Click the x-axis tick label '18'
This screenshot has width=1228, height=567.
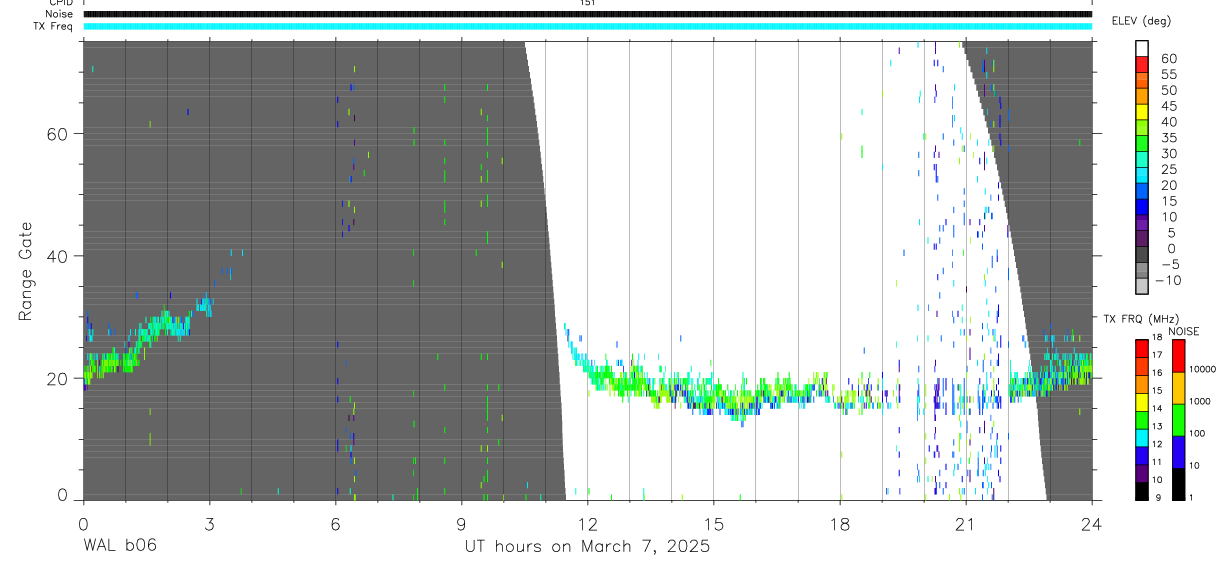(839, 524)
